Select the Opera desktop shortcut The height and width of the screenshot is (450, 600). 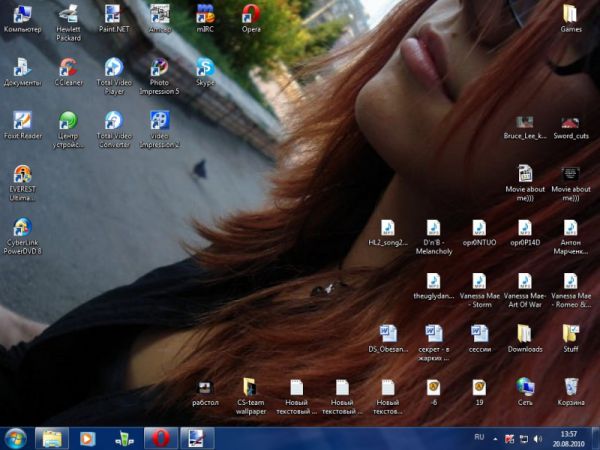[251, 15]
